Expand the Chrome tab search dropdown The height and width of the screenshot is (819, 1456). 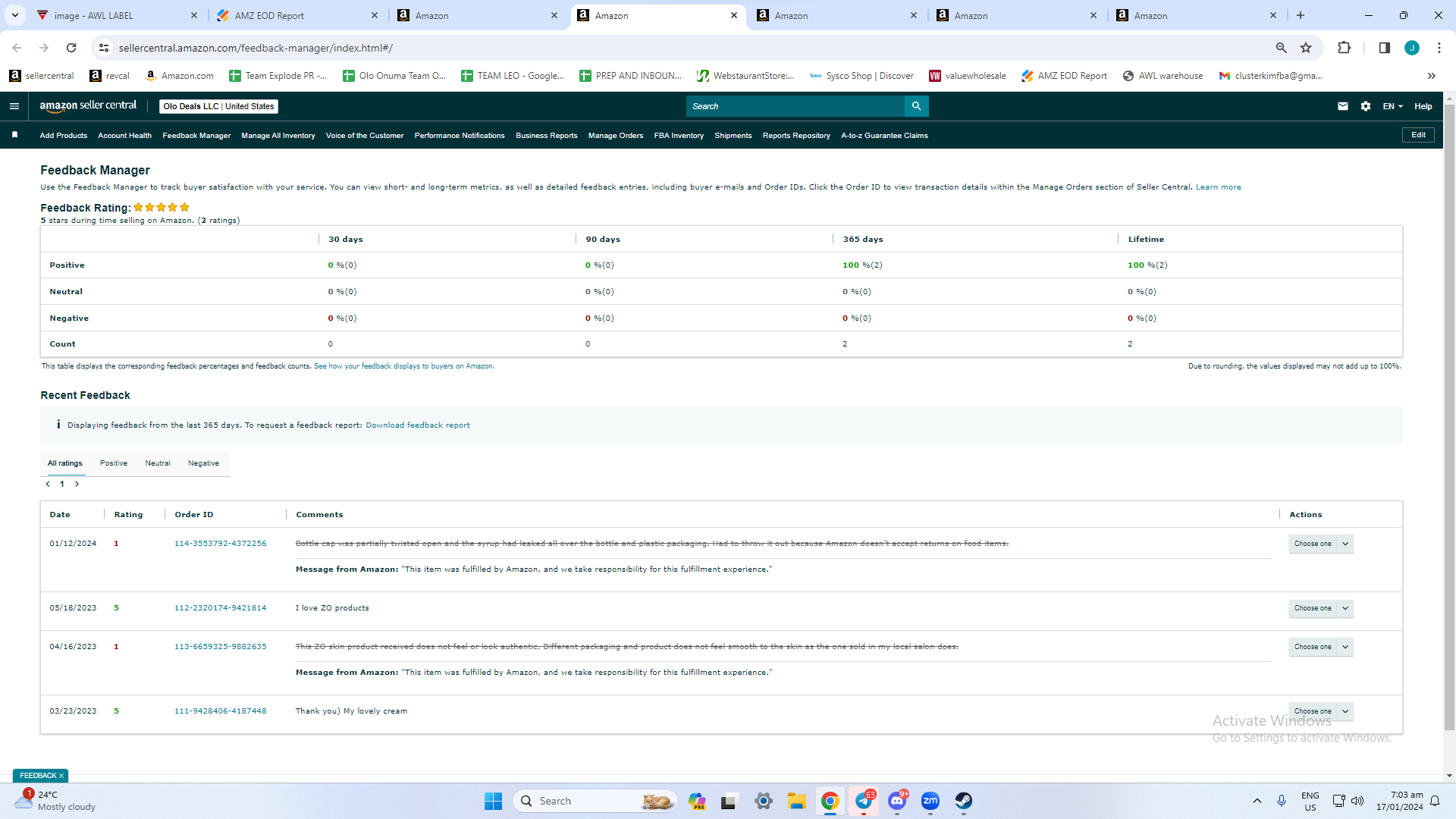click(x=15, y=15)
